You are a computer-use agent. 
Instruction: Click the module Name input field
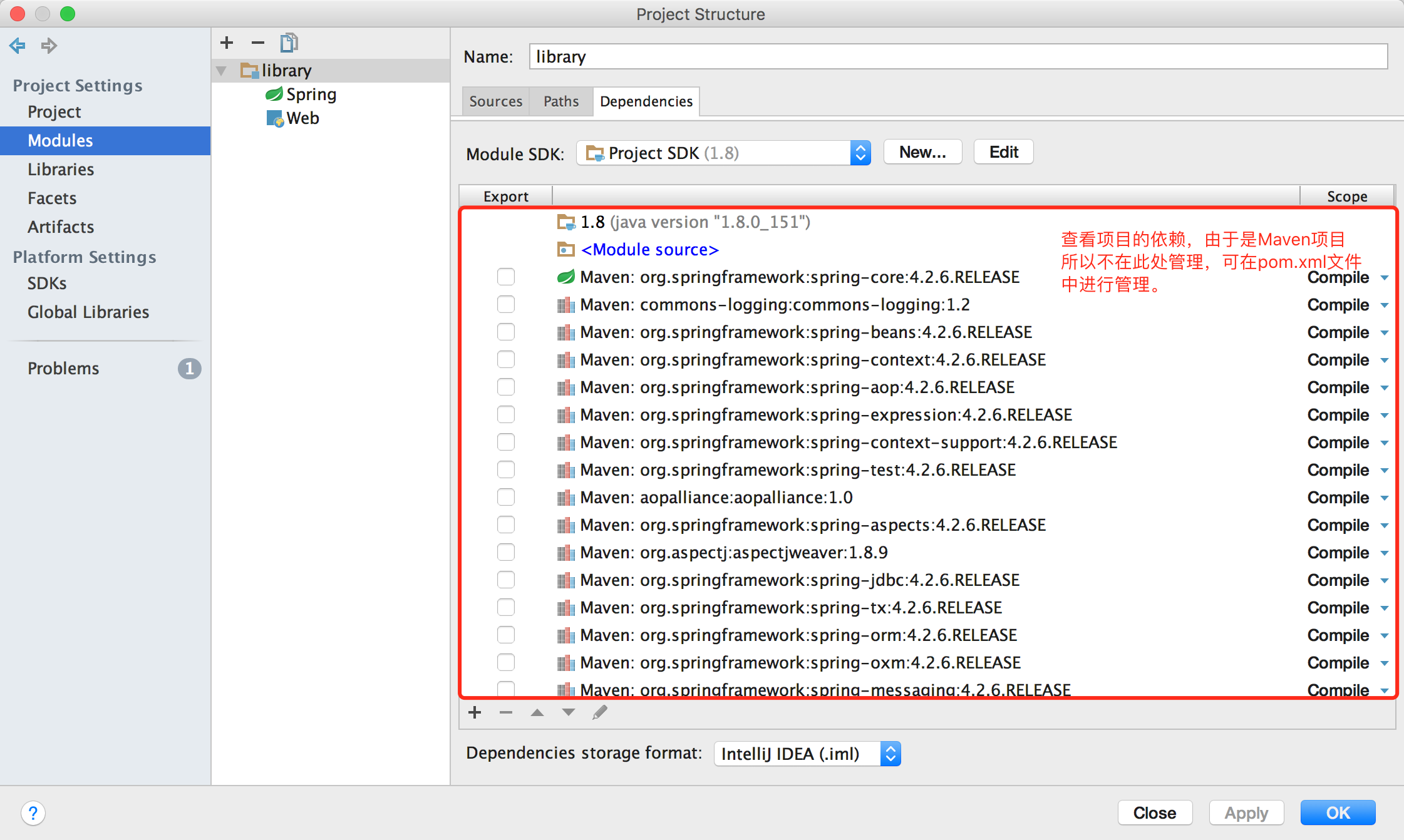pyautogui.click(x=958, y=57)
